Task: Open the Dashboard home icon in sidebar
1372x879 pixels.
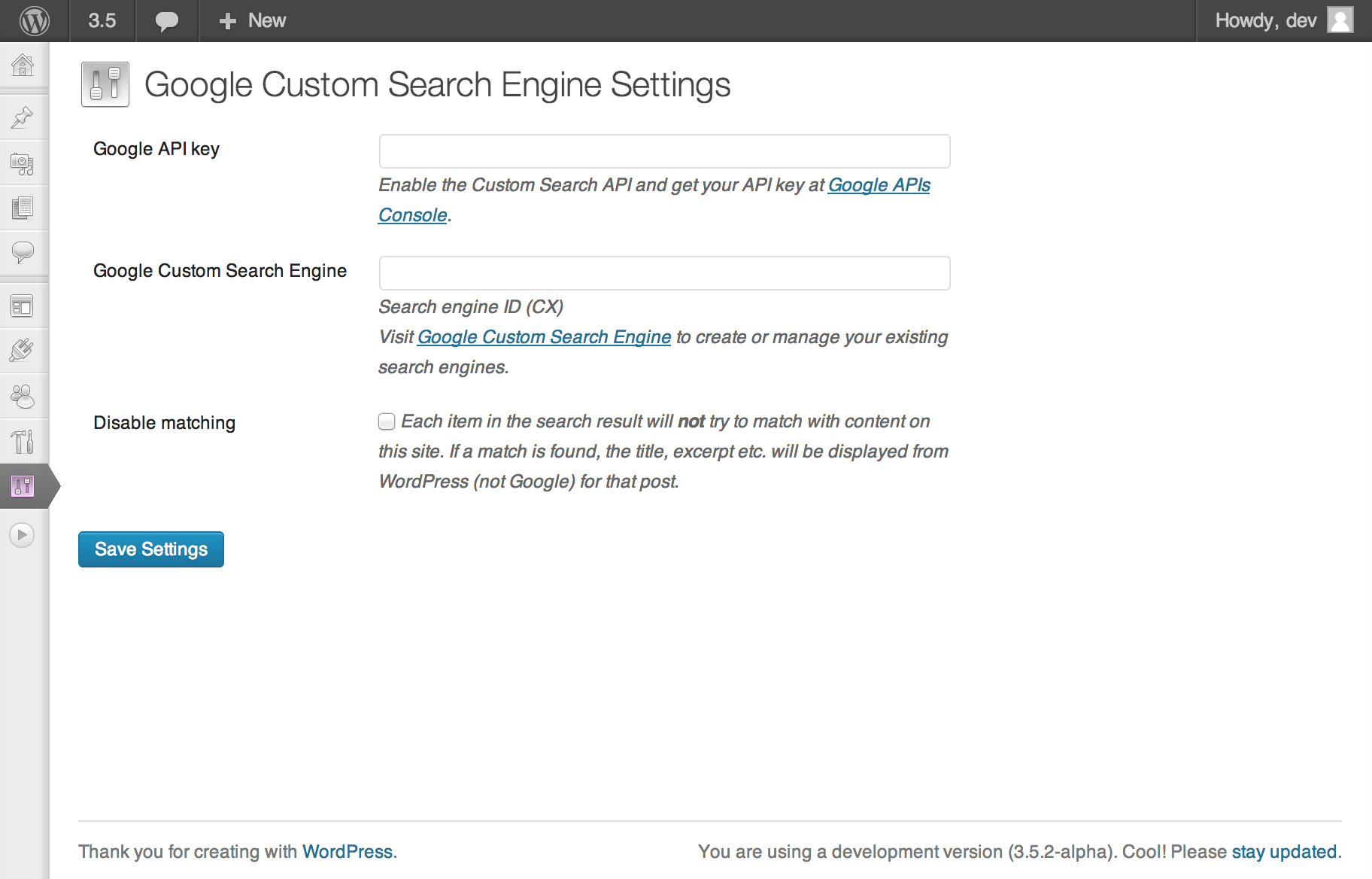Action: point(23,65)
